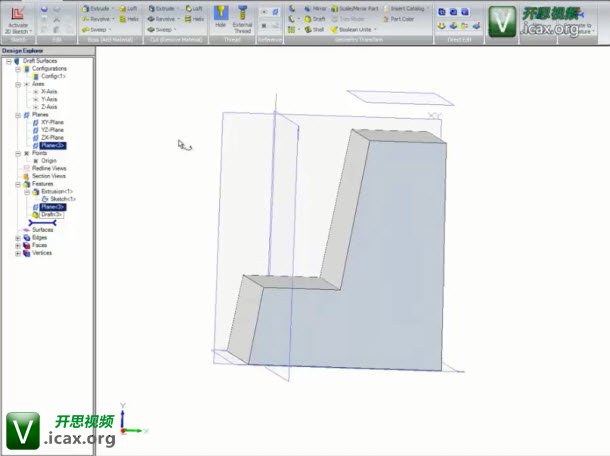Select Origin under Points

point(49,161)
